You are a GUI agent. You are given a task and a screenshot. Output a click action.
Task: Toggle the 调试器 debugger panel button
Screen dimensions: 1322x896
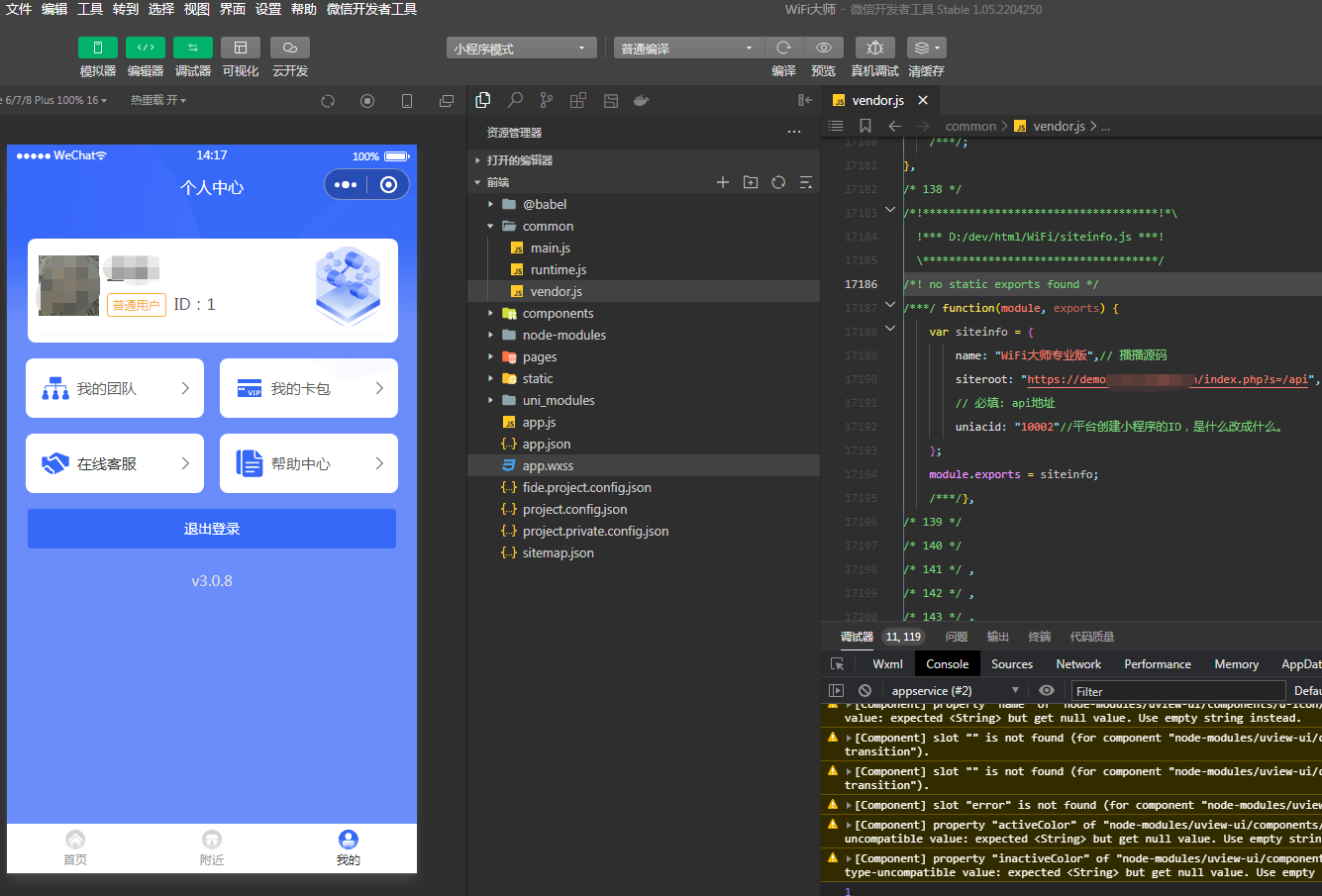point(193,48)
